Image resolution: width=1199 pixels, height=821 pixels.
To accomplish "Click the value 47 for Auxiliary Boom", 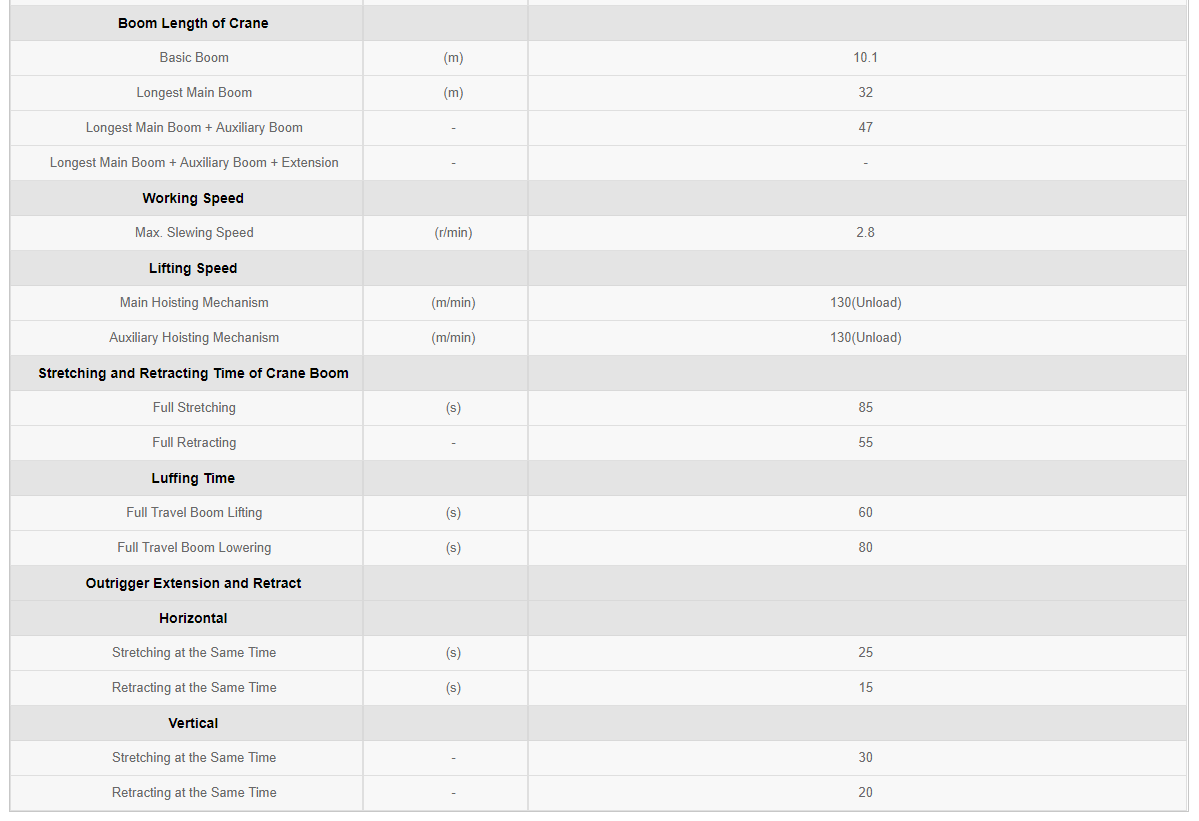I will tap(865, 128).
